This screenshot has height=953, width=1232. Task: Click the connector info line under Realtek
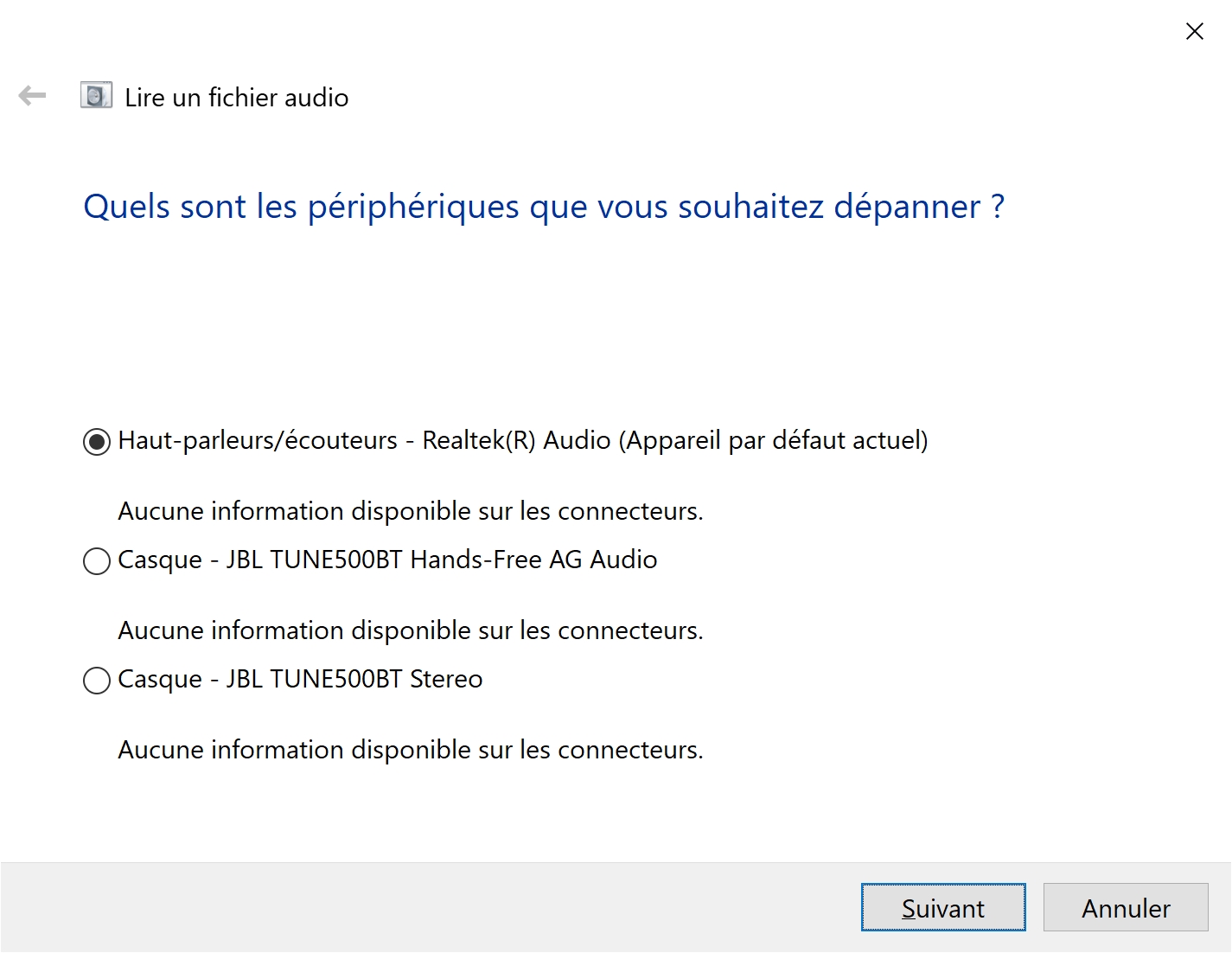[411, 511]
